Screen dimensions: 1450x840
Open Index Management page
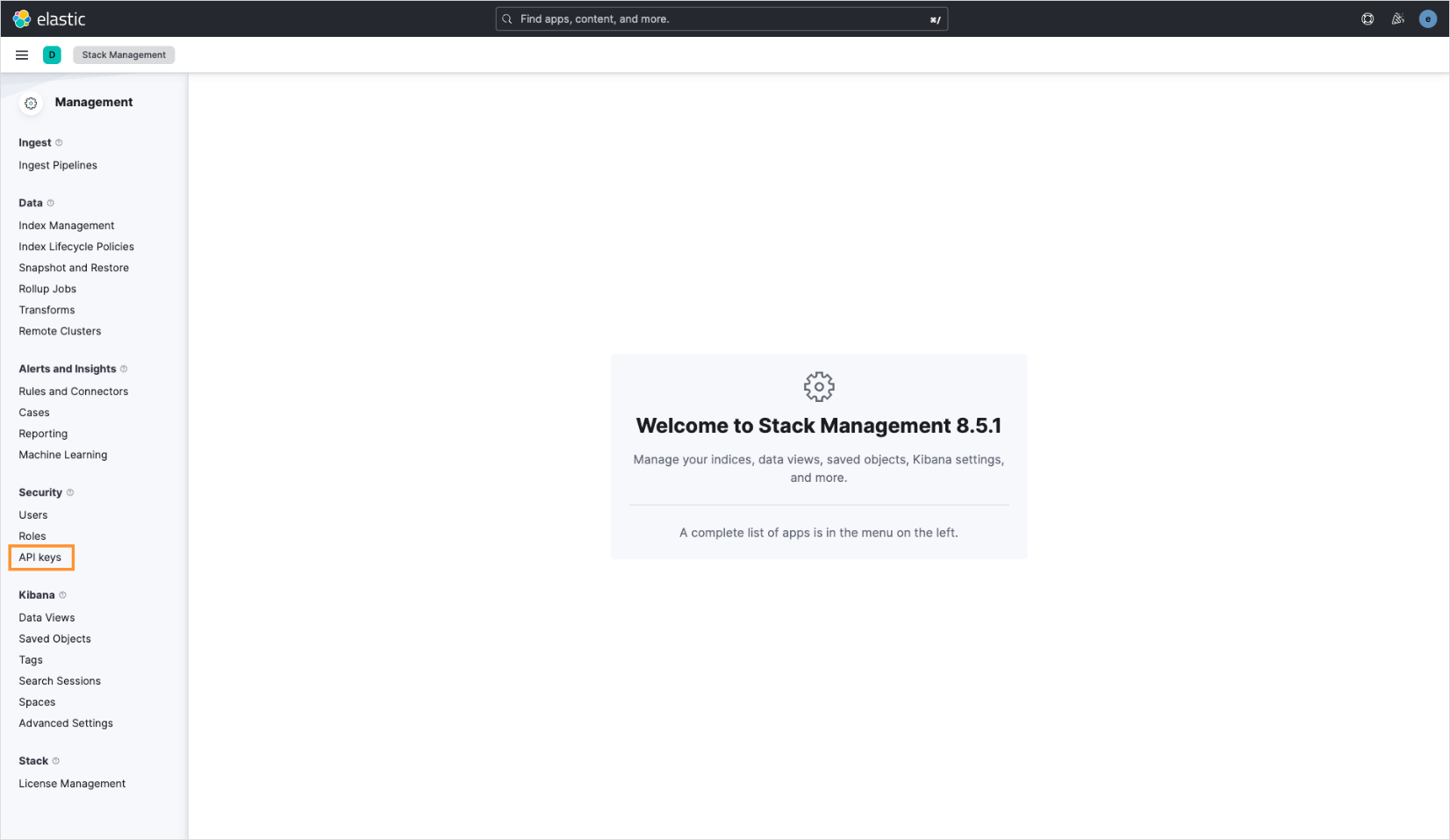[67, 226]
